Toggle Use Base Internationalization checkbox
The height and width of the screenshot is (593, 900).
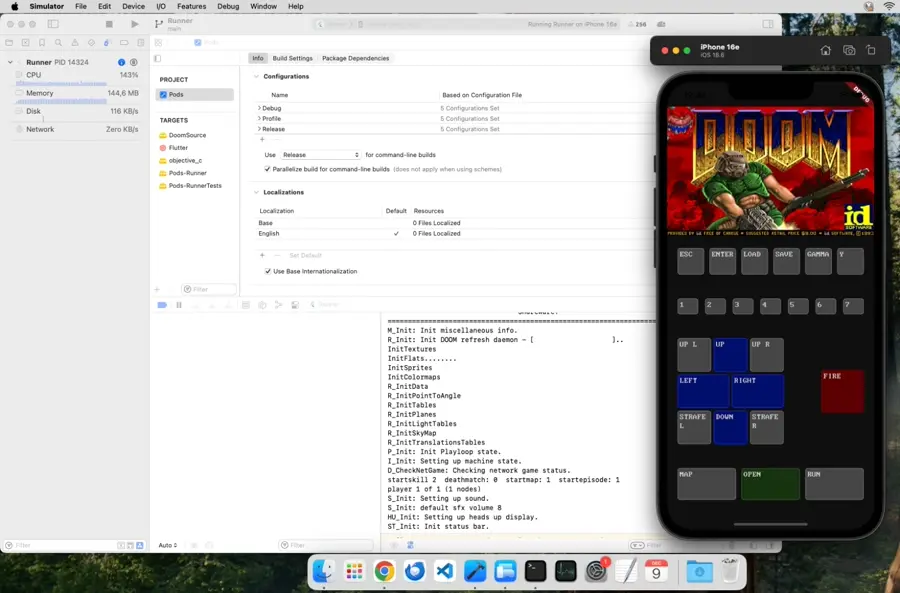(x=268, y=271)
